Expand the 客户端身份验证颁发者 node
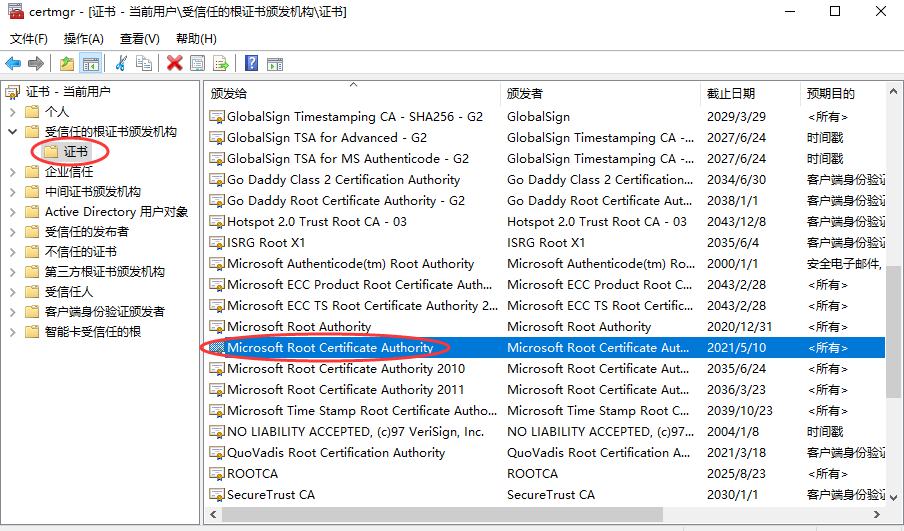904x531 pixels. [13, 312]
